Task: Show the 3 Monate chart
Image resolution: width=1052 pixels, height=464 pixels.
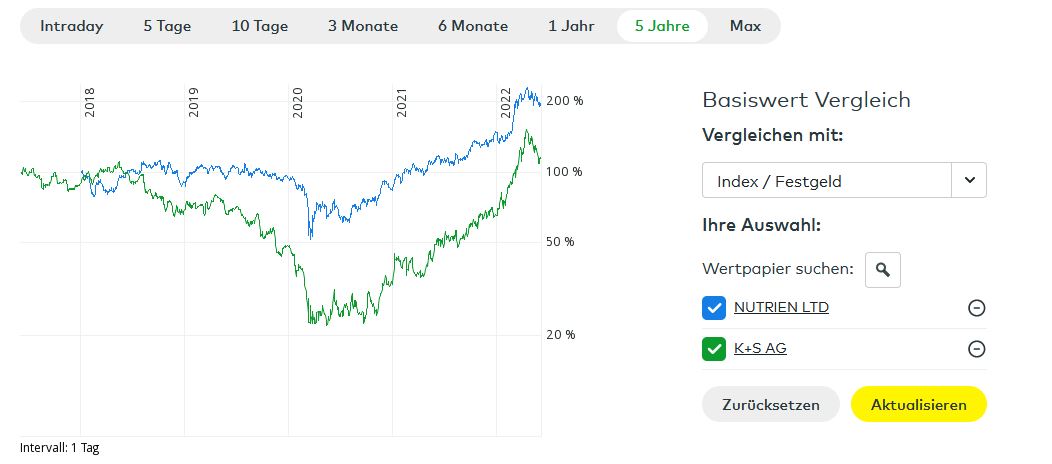Action: (363, 26)
